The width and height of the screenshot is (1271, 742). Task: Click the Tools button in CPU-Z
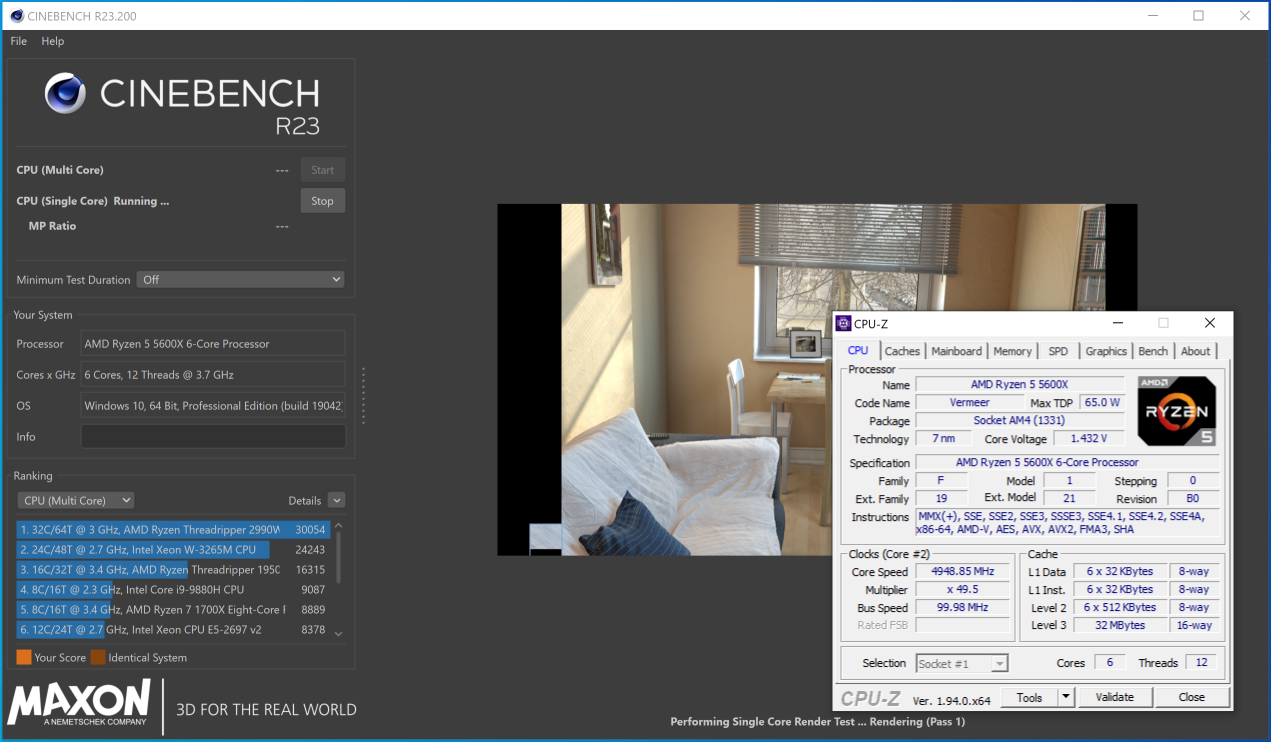(x=1029, y=697)
